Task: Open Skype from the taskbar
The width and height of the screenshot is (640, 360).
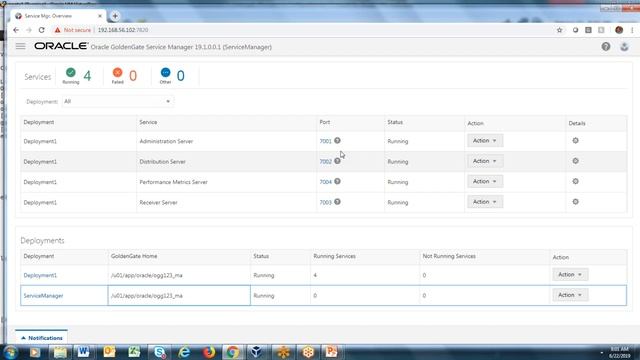Action: pyautogui.click(x=160, y=352)
